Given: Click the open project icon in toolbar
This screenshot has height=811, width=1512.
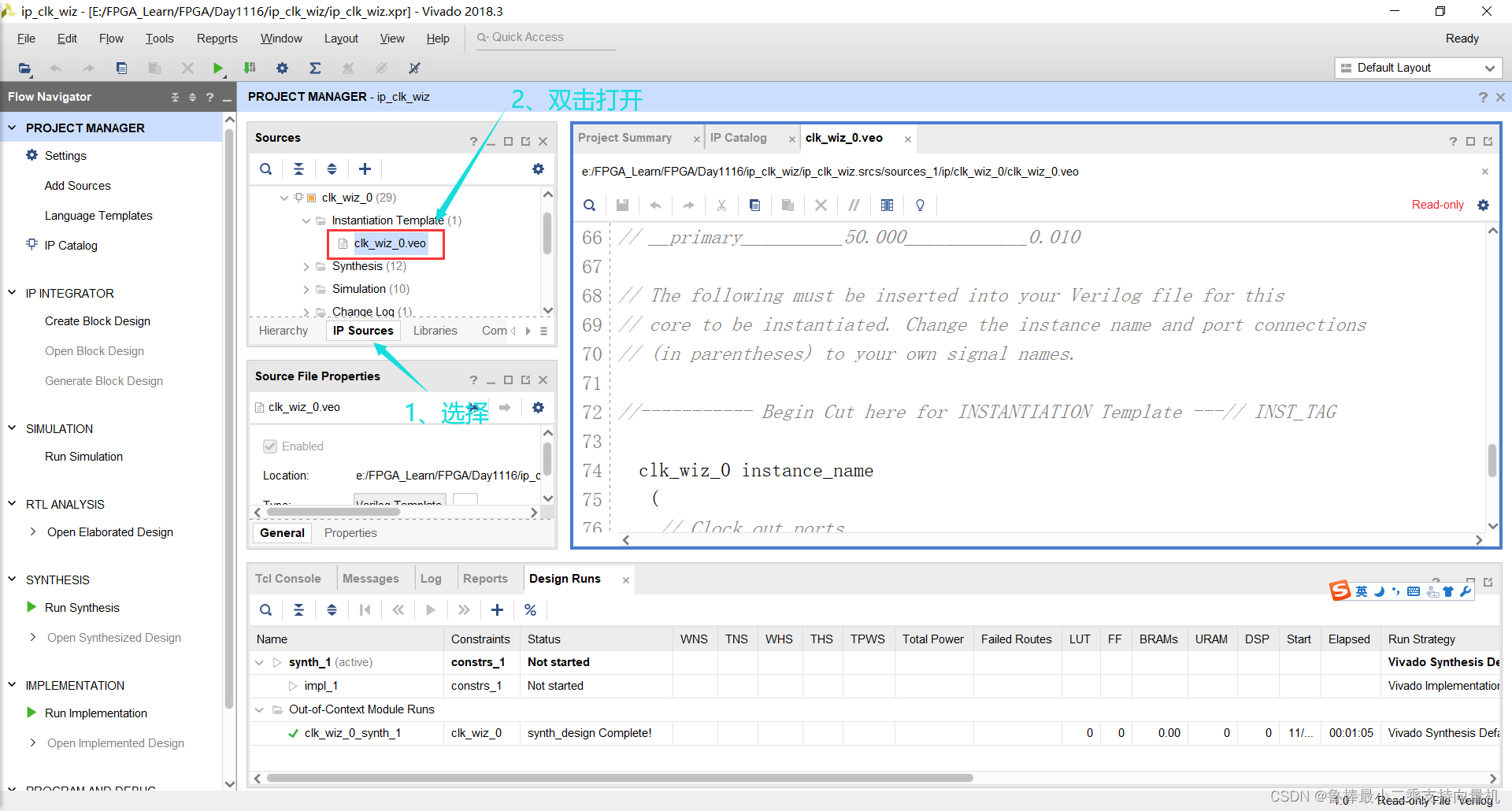Looking at the screenshot, I should (x=24, y=69).
